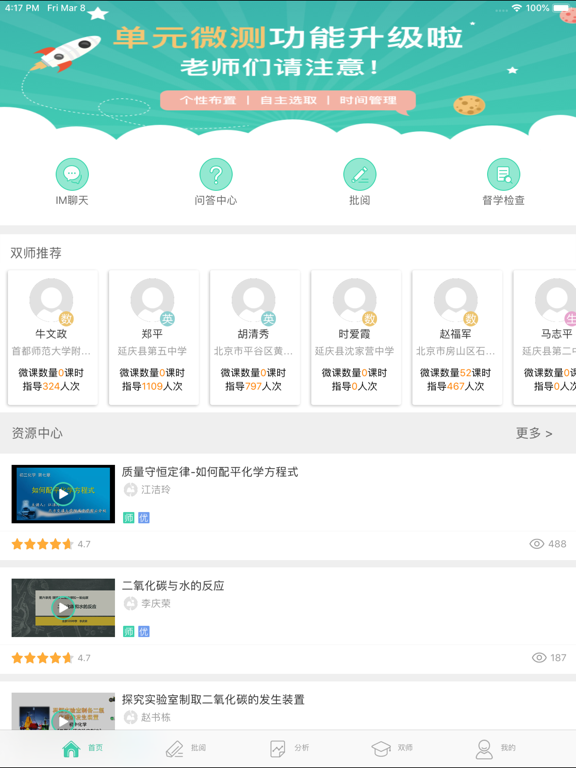576x768 pixels.
Task: Select the 首页 home tab
Action: click(x=82, y=748)
